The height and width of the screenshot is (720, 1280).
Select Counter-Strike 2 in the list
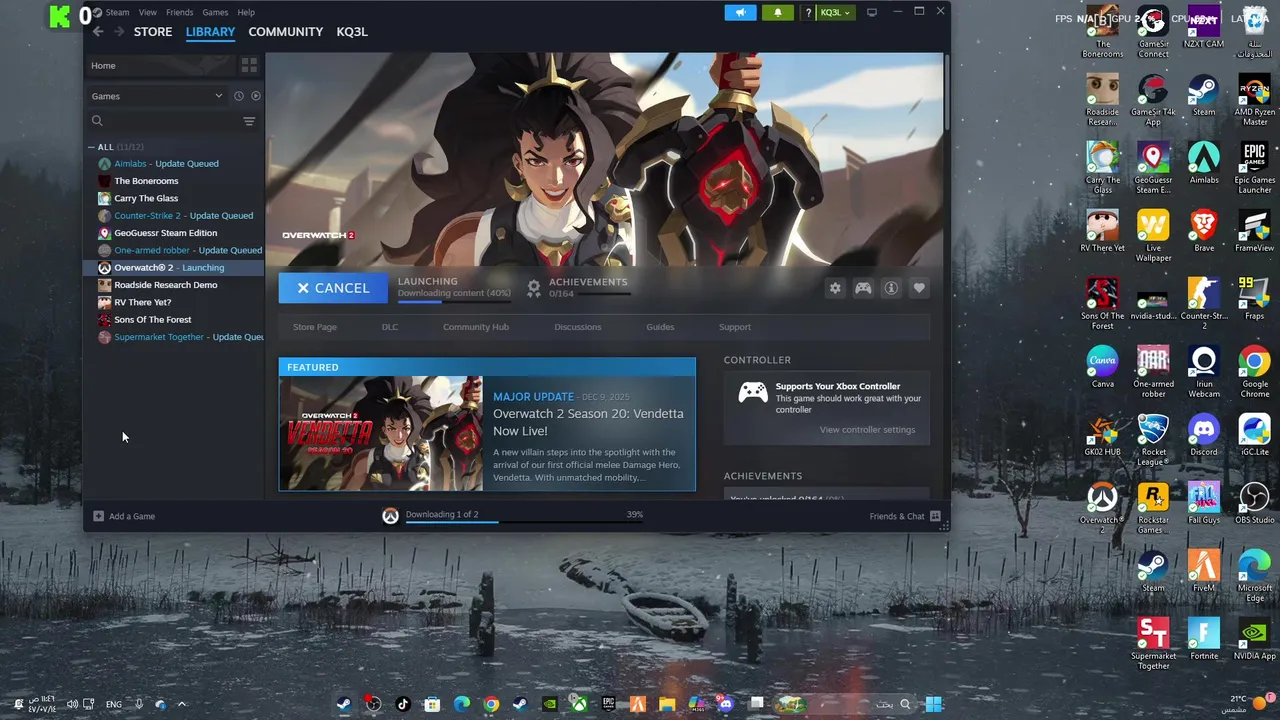[174, 216]
